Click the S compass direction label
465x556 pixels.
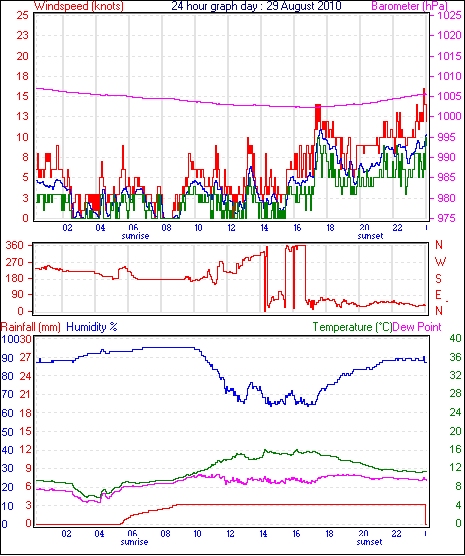[x=438, y=279]
